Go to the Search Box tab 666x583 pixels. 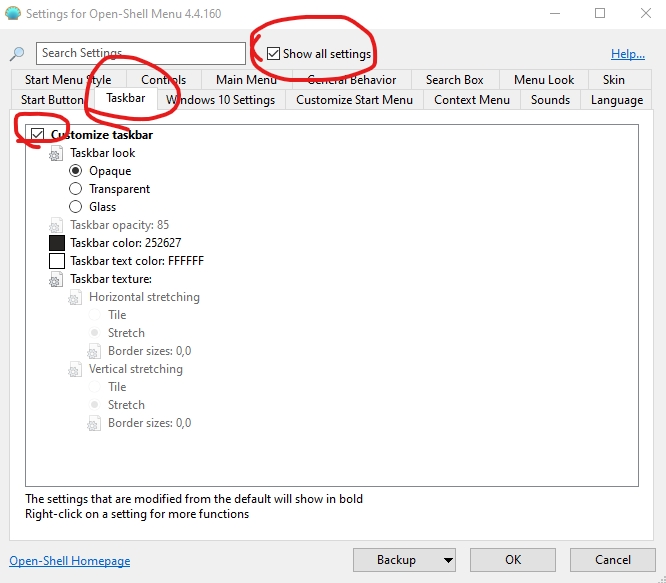coord(454,80)
